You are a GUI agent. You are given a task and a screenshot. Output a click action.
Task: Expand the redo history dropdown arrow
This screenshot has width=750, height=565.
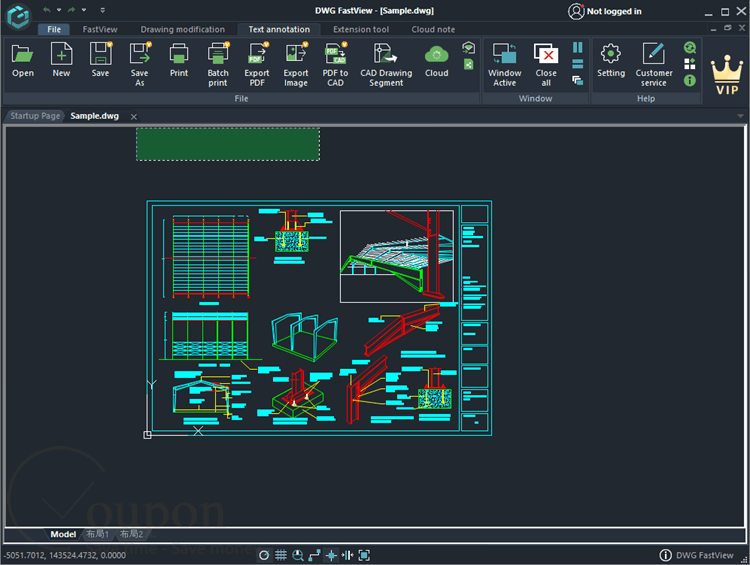[84, 10]
